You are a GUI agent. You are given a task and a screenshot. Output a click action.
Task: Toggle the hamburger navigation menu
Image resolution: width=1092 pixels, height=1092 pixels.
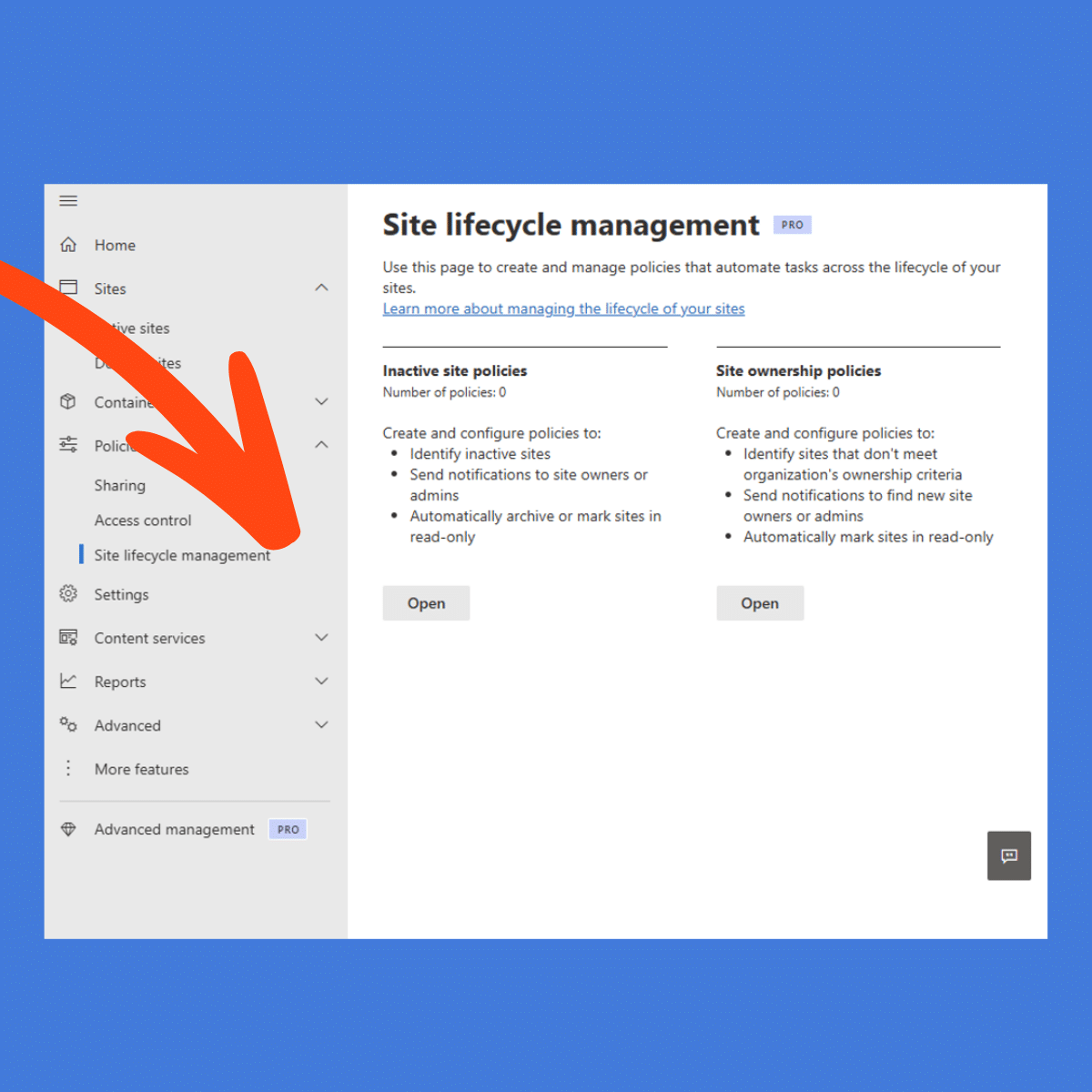tap(68, 201)
